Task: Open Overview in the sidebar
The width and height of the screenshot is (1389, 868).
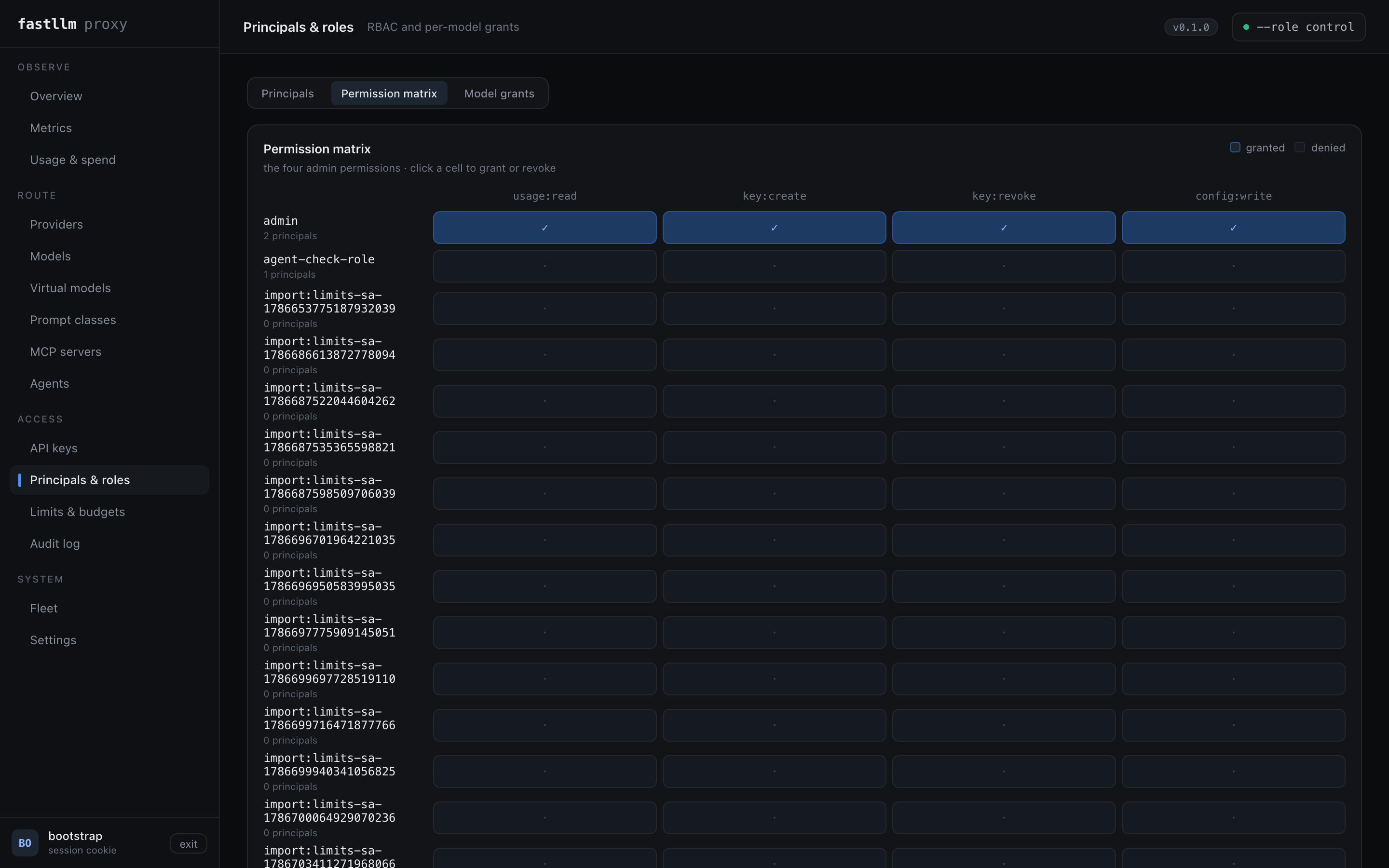Action: pos(109,96)
